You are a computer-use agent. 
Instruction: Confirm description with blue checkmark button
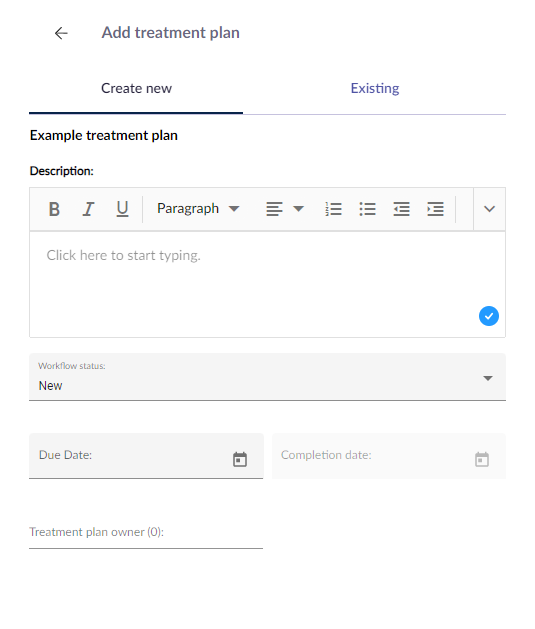(489, 316)
